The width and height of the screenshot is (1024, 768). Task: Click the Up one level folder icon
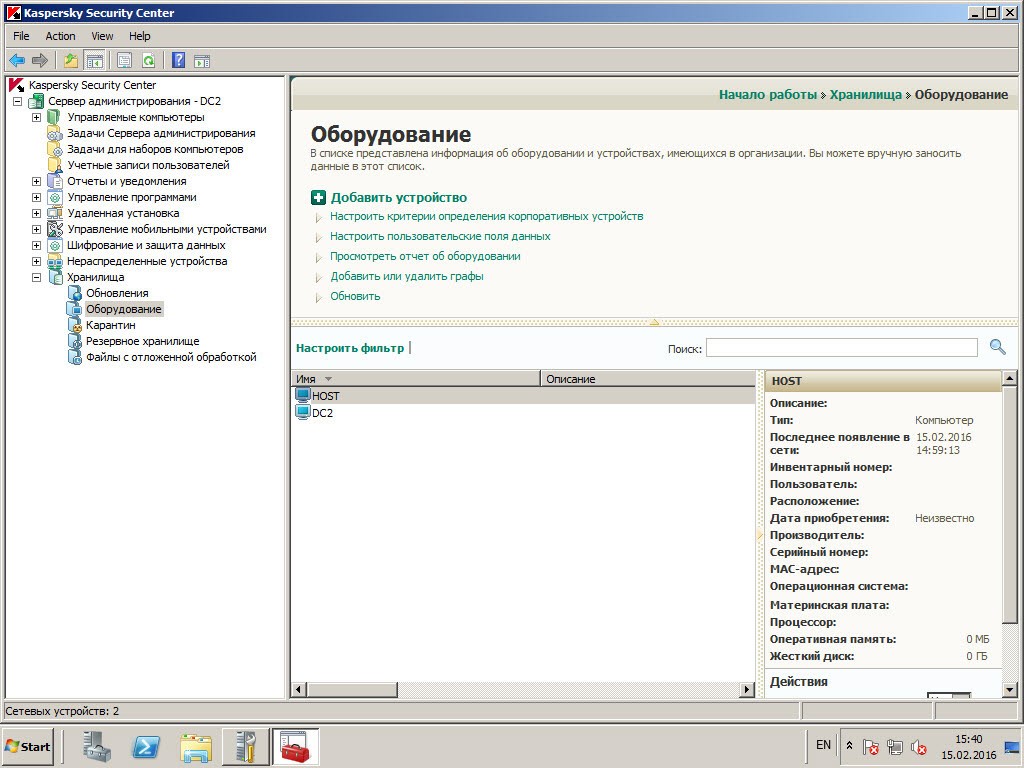(71, 61)
